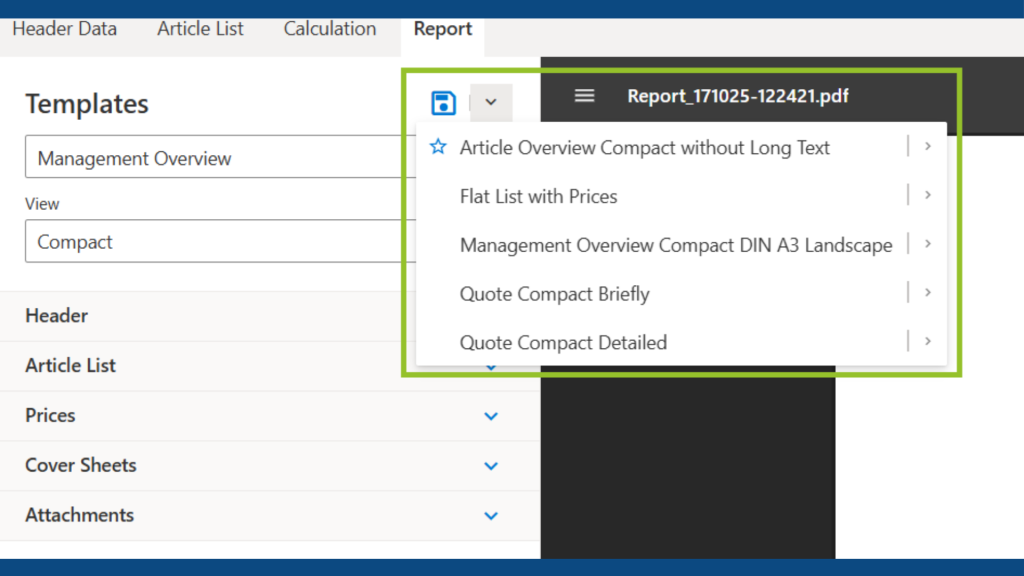Open submenu arrow for Management Overview Compact DIN A3
The height and width of the screenshot is (576, 1024).
pos(928,243)
